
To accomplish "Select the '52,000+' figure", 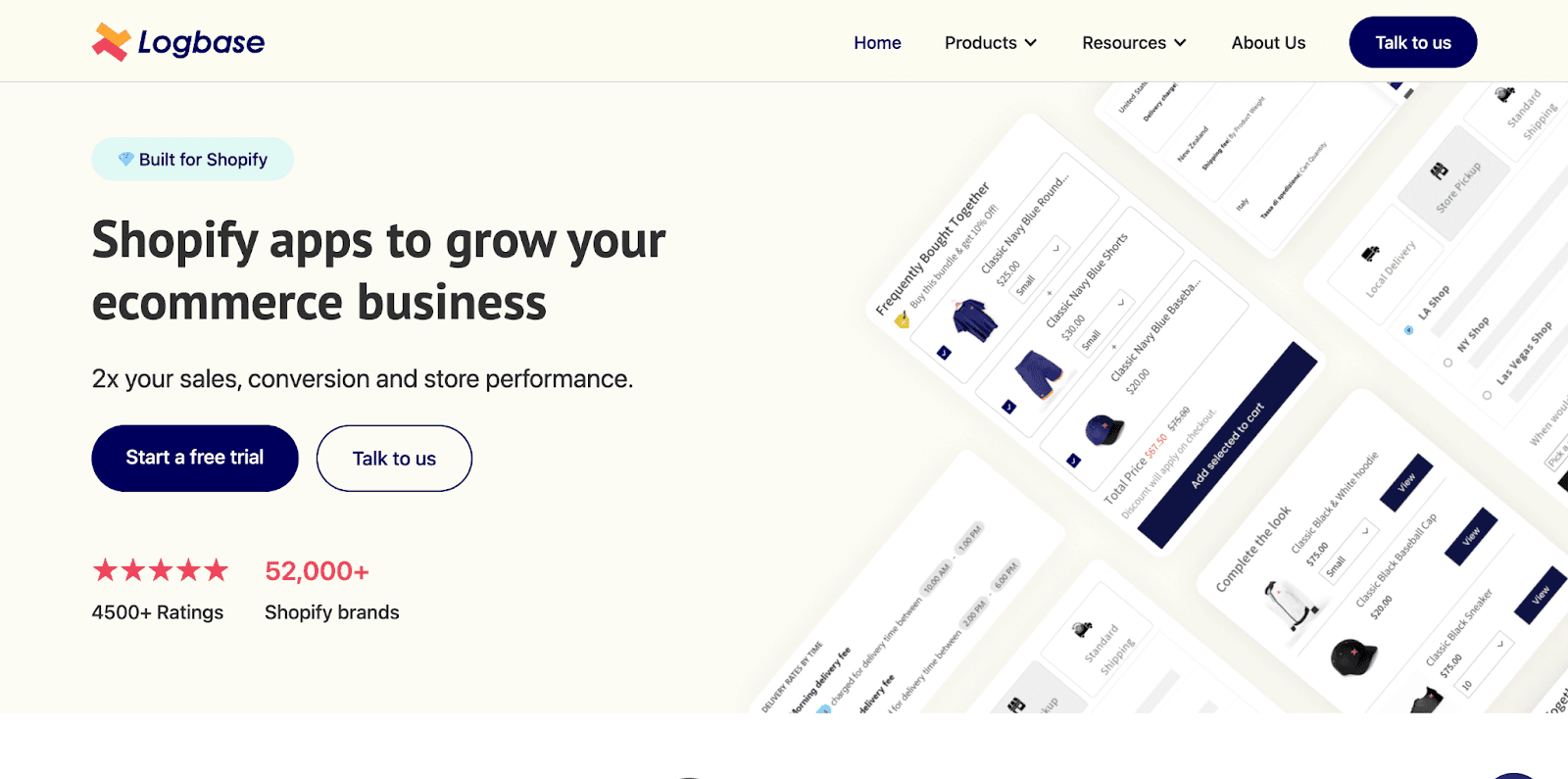I will pyautogui.click(x=317, y=570).
